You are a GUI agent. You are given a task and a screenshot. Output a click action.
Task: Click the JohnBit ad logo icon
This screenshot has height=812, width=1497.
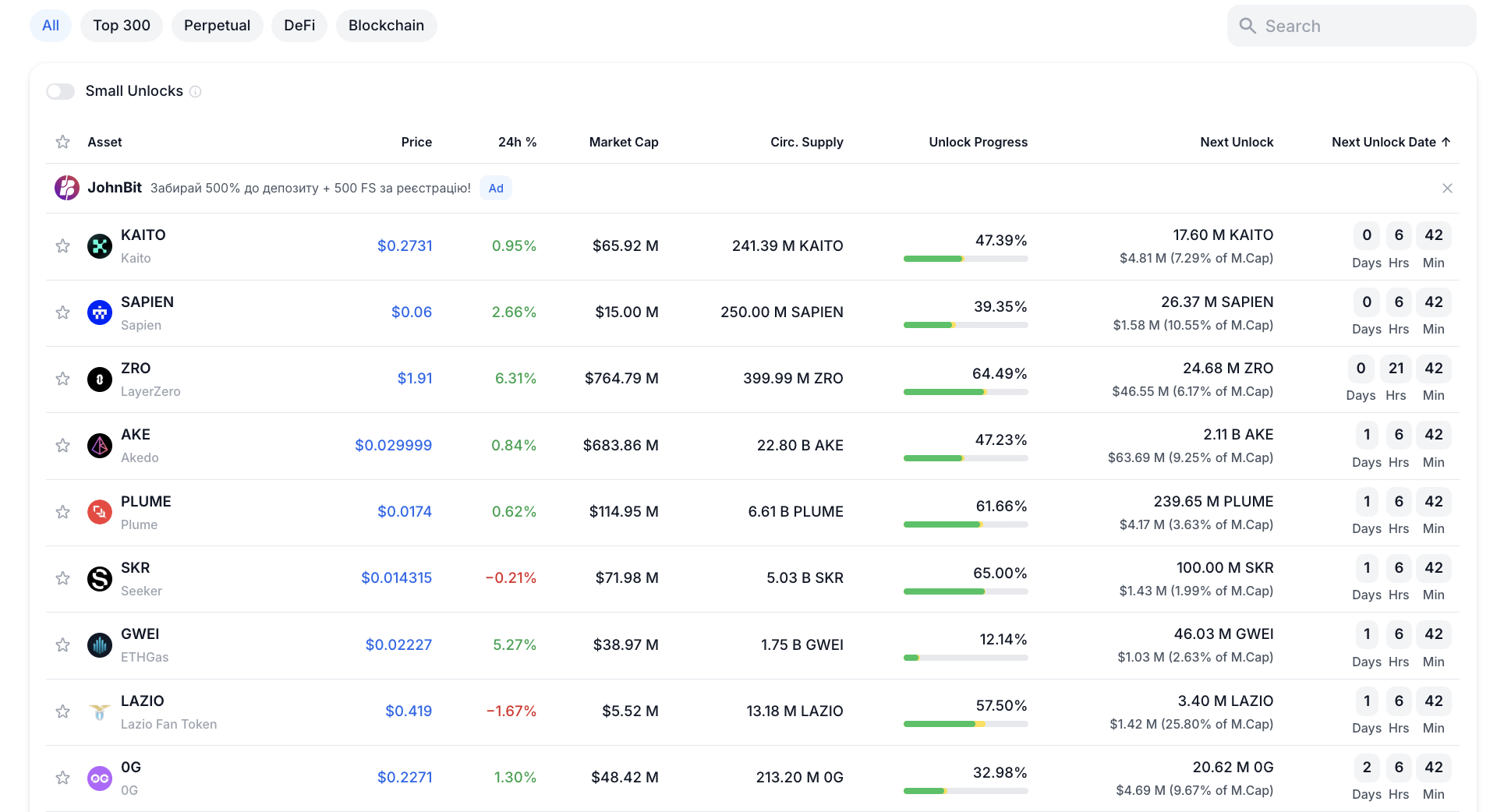[x=67, y=188]
